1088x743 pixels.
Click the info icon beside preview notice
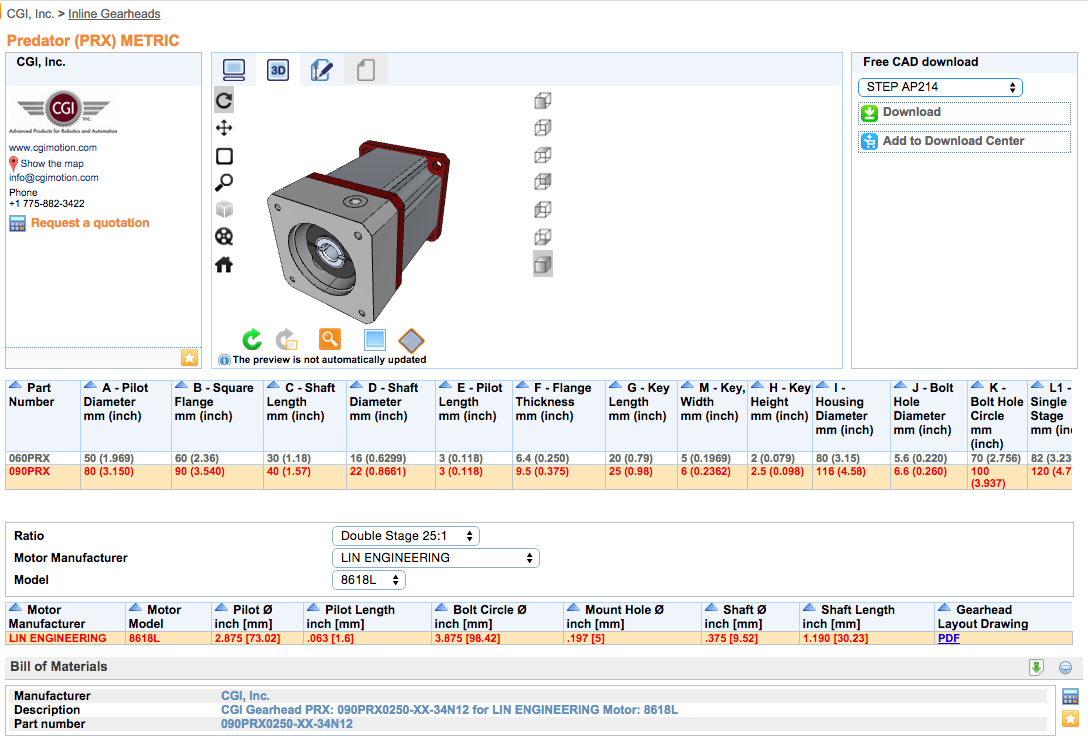pyautogui.click(x=224, y=359)
